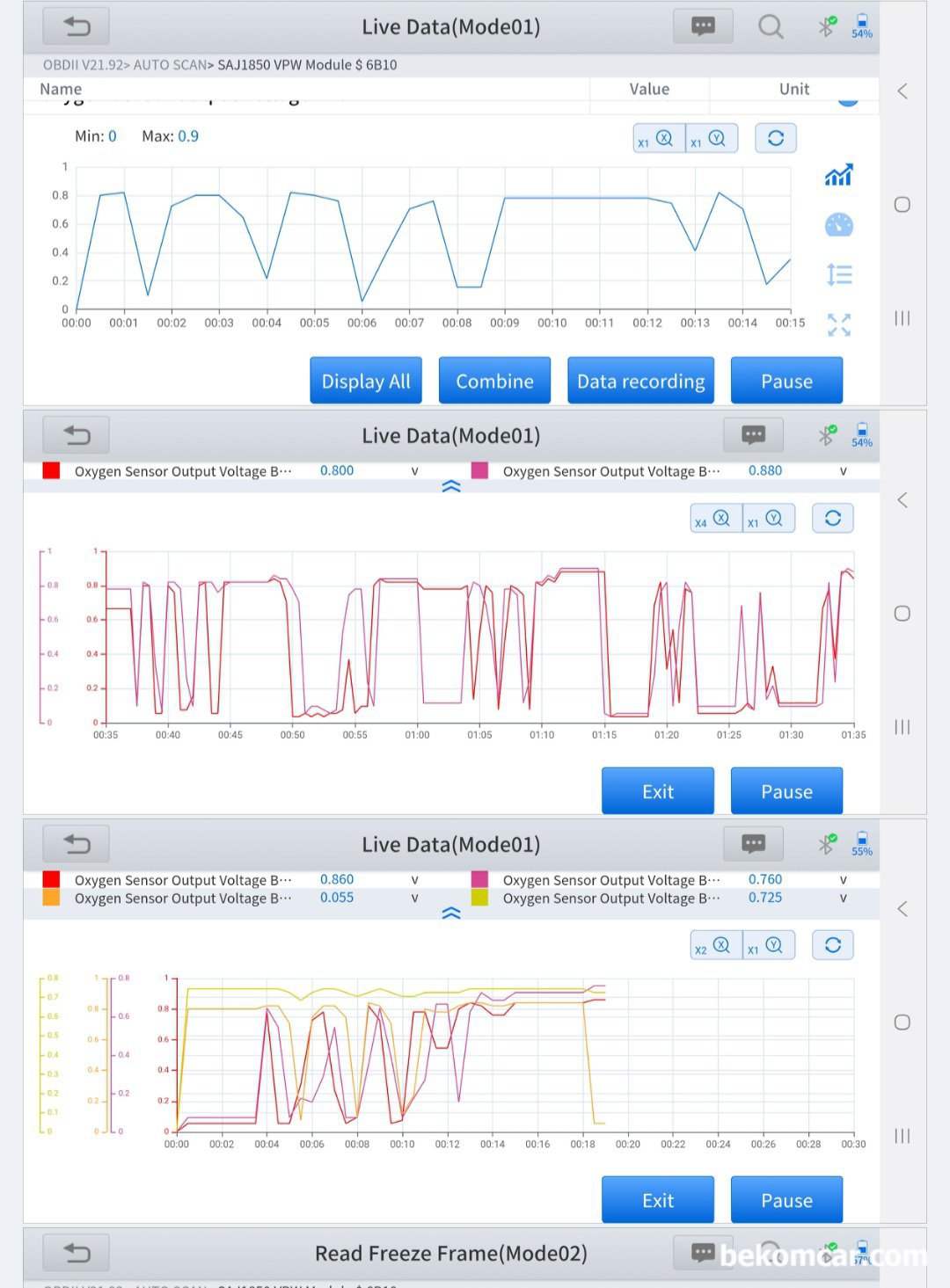Tap the fullscreen expand arrows icon

(838, 325)
